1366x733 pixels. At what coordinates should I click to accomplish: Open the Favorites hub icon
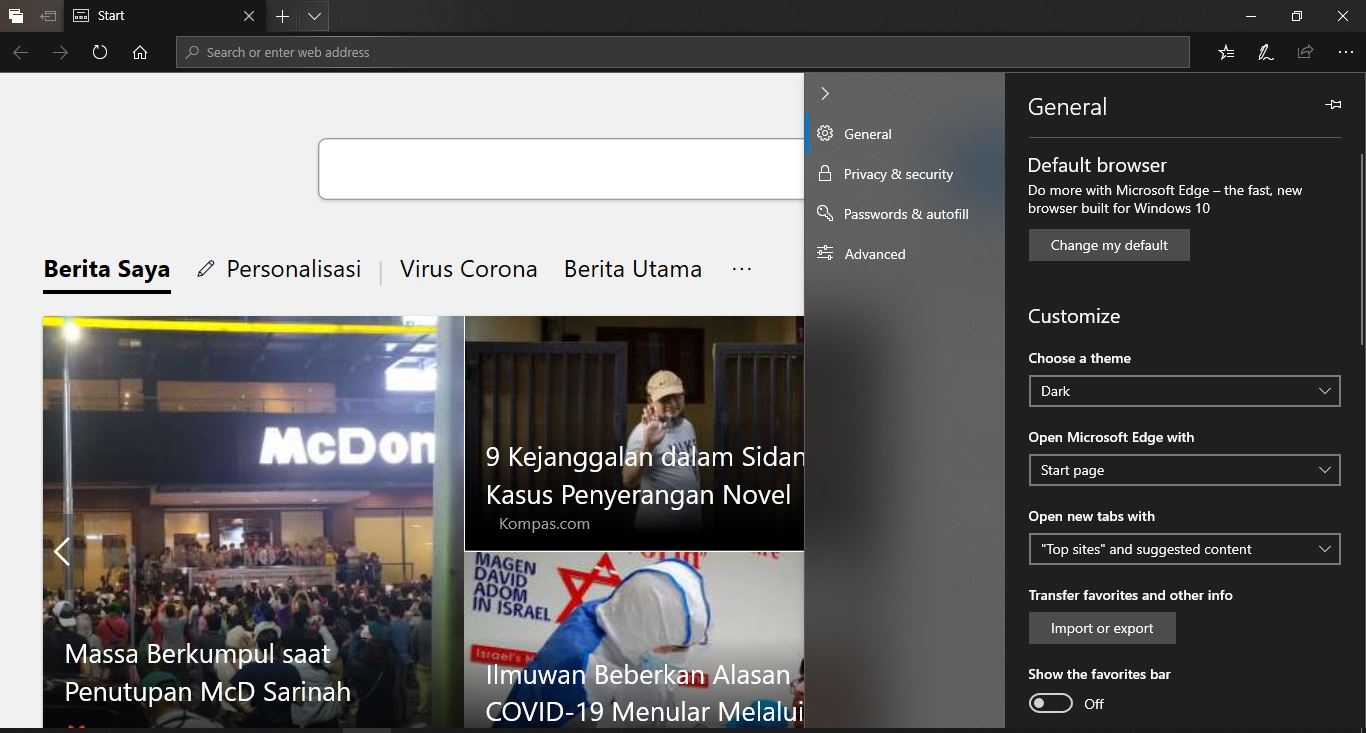pyautogui.click(x=1225, y=51)
